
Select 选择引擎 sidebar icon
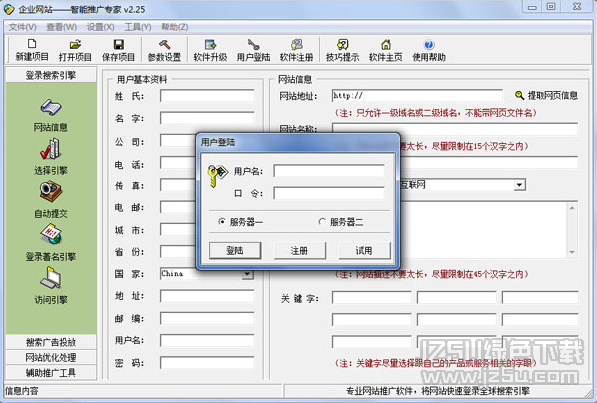coord(51,149)
